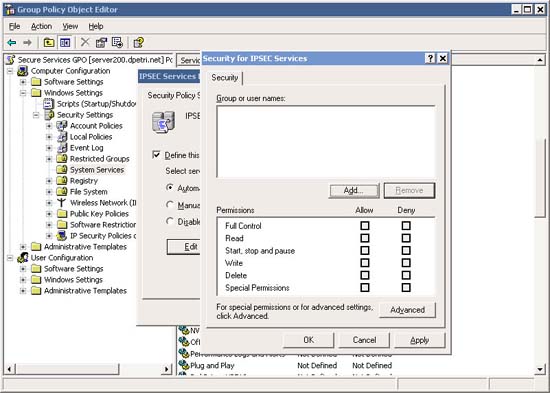Expand the Account Policies node
Image resolution: width=550 pixels, height=393 pixels.
coord(49,126)
